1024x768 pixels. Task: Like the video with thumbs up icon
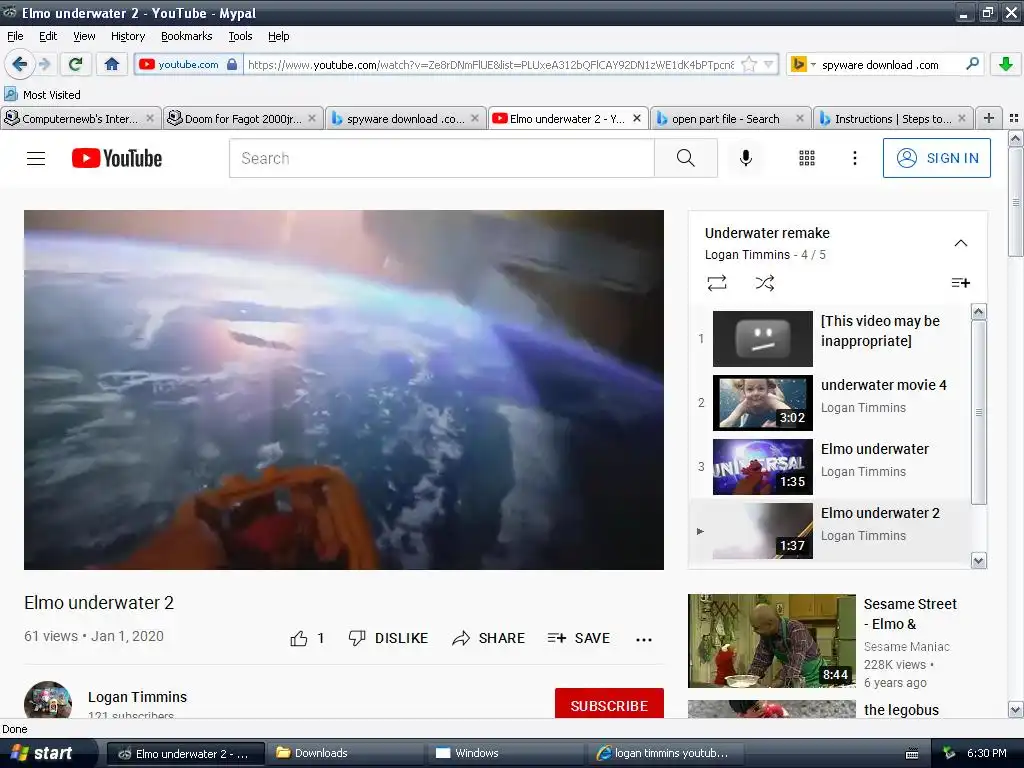click(298, 638)
